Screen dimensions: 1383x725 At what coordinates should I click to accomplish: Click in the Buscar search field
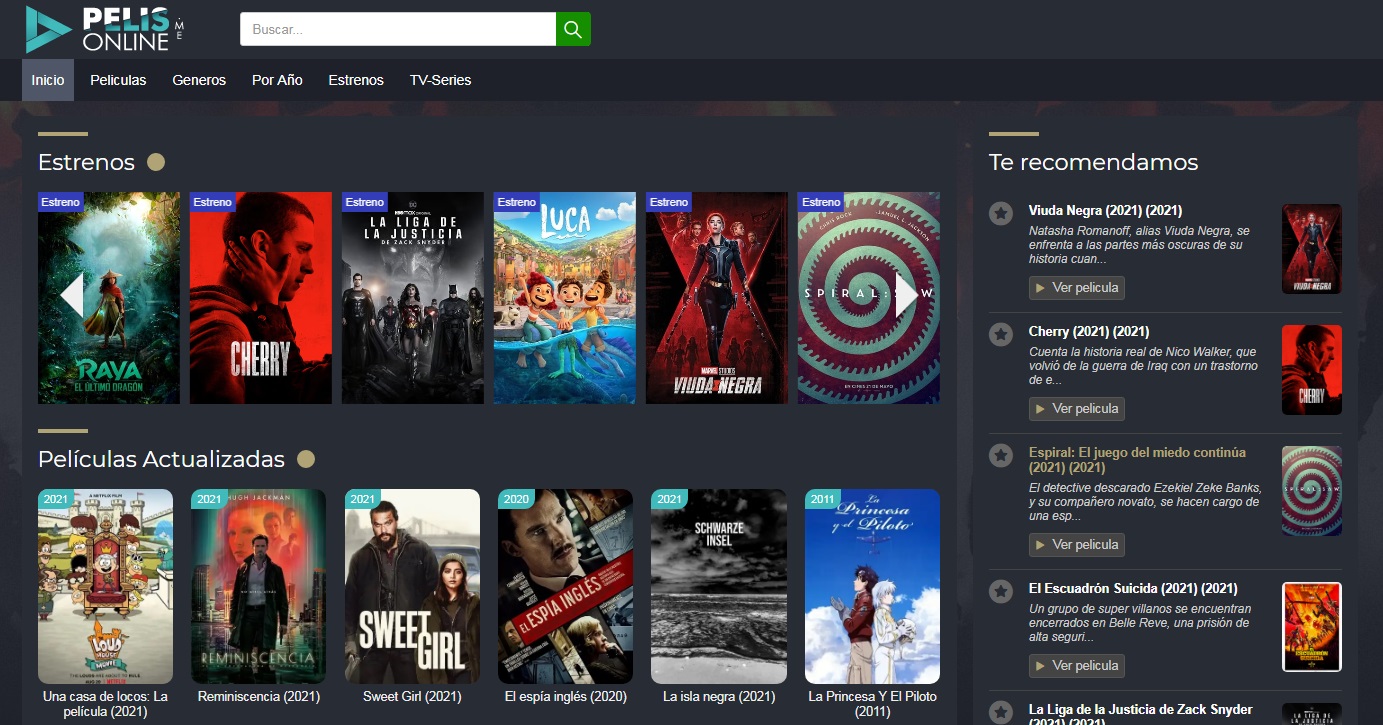point(397,29)
